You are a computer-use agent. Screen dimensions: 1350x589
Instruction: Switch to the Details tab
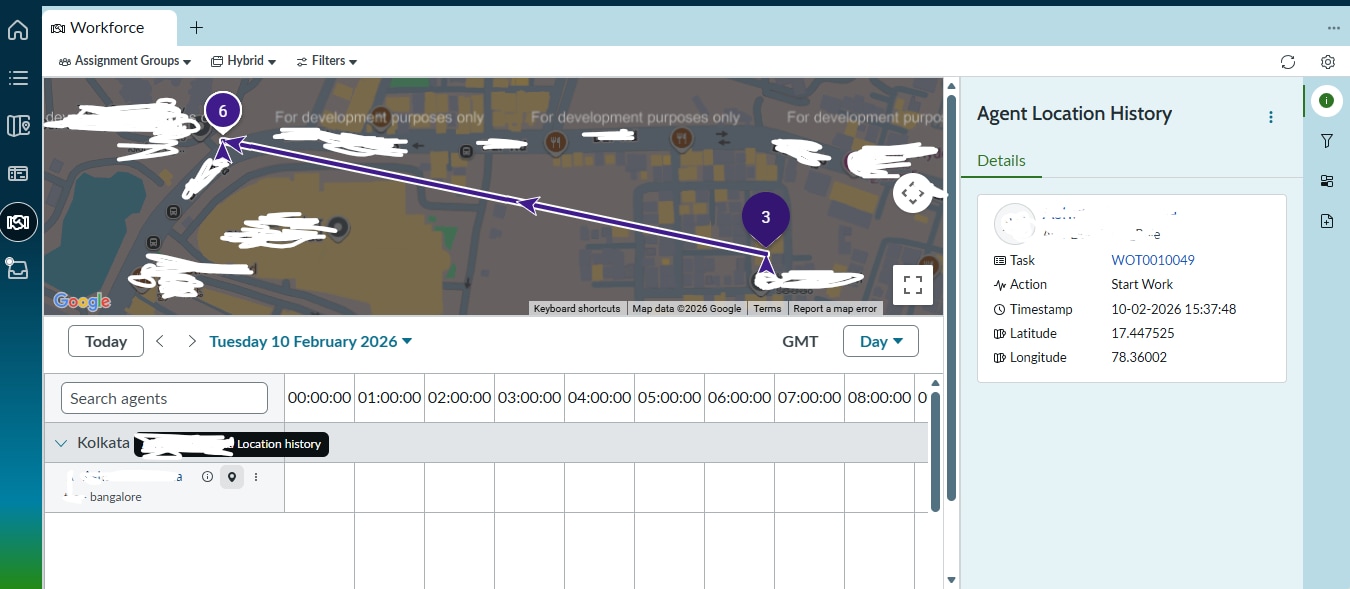[1002, 161]
